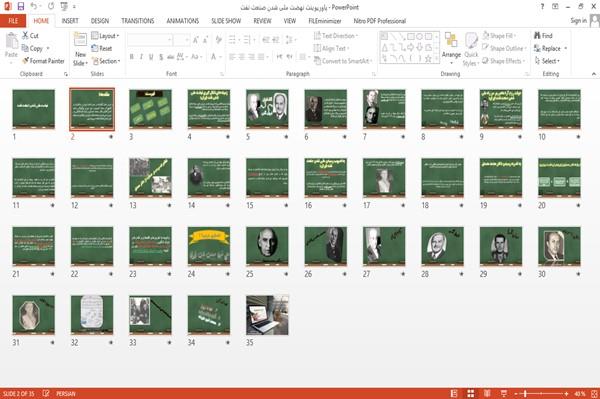Click the New Slide icon
This screenshot has height=399, width=600.
(80, 40)
